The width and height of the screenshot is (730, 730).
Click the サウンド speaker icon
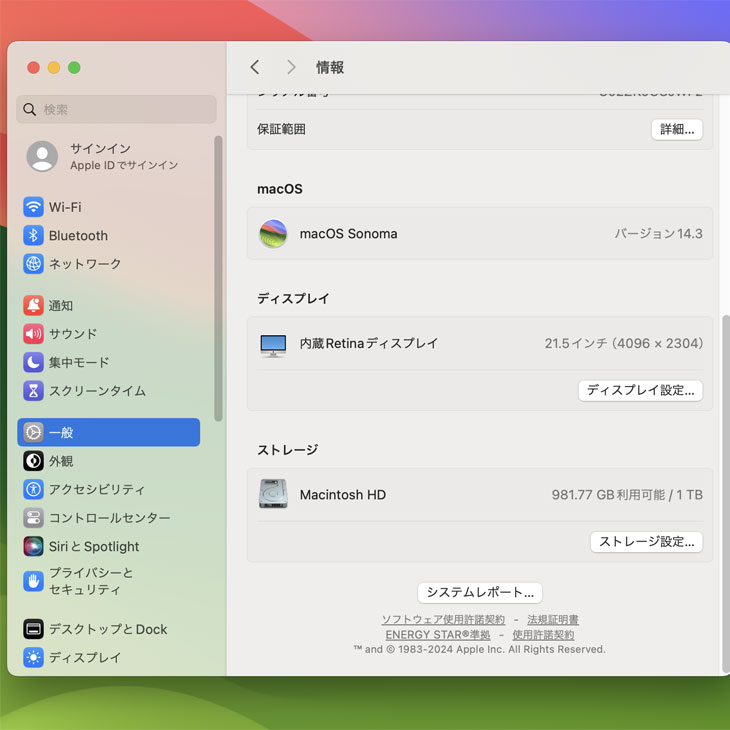tap(34, 334)
